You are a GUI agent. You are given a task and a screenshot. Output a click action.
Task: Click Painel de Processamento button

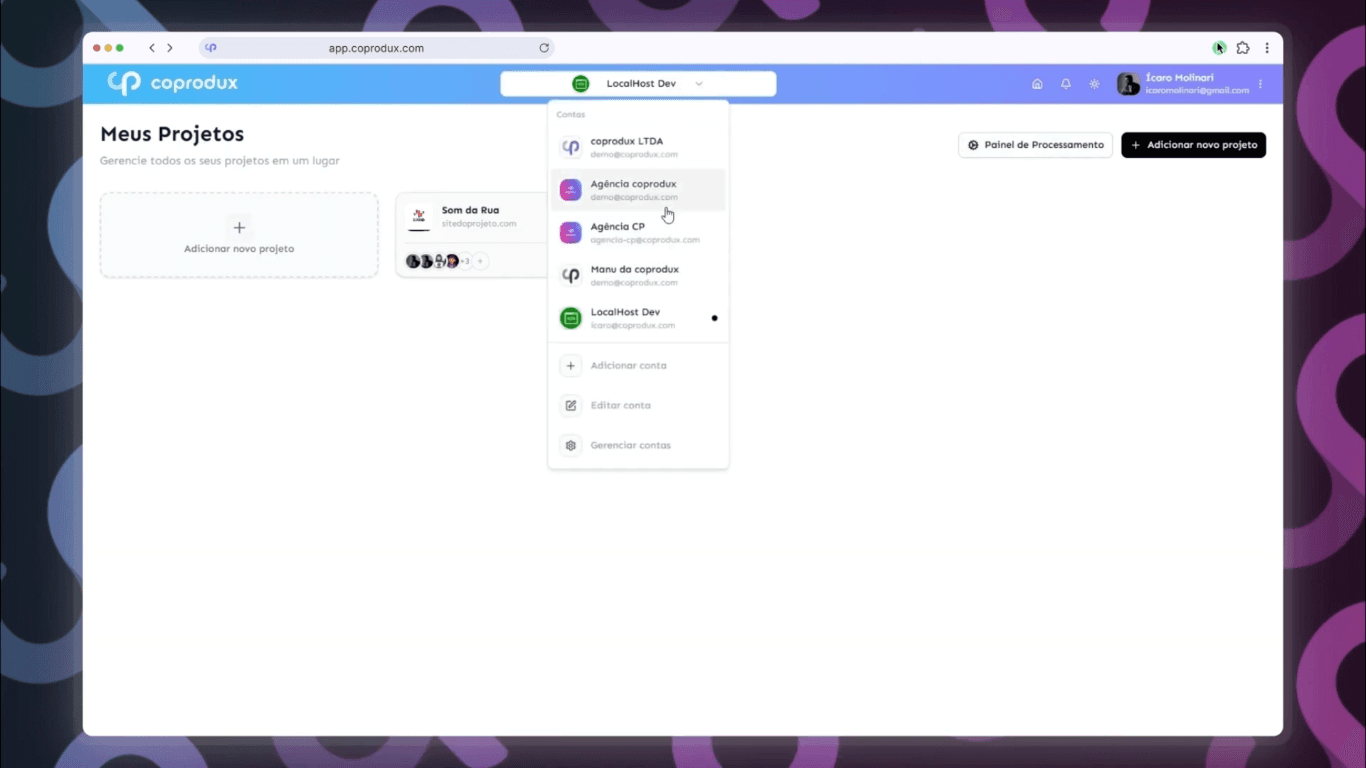coord(1035,145)
